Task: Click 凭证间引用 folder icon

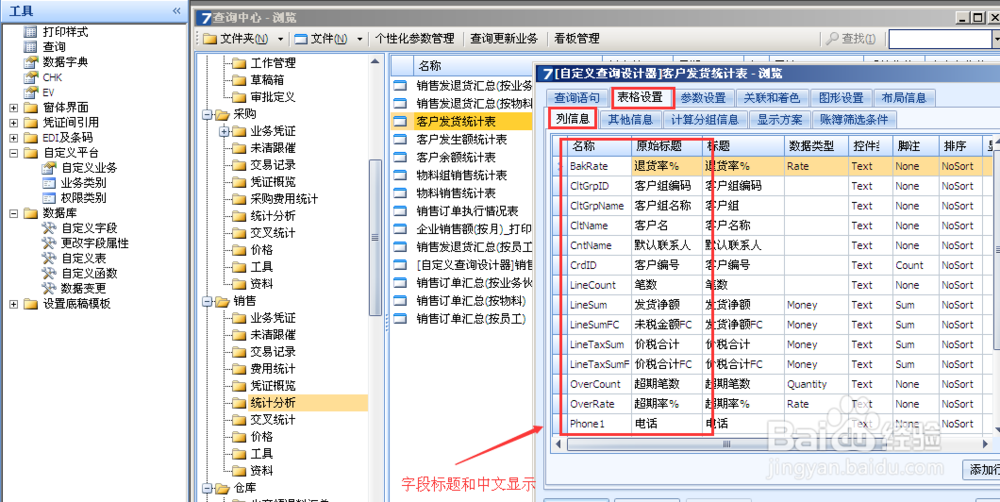Action: (30, 122)
